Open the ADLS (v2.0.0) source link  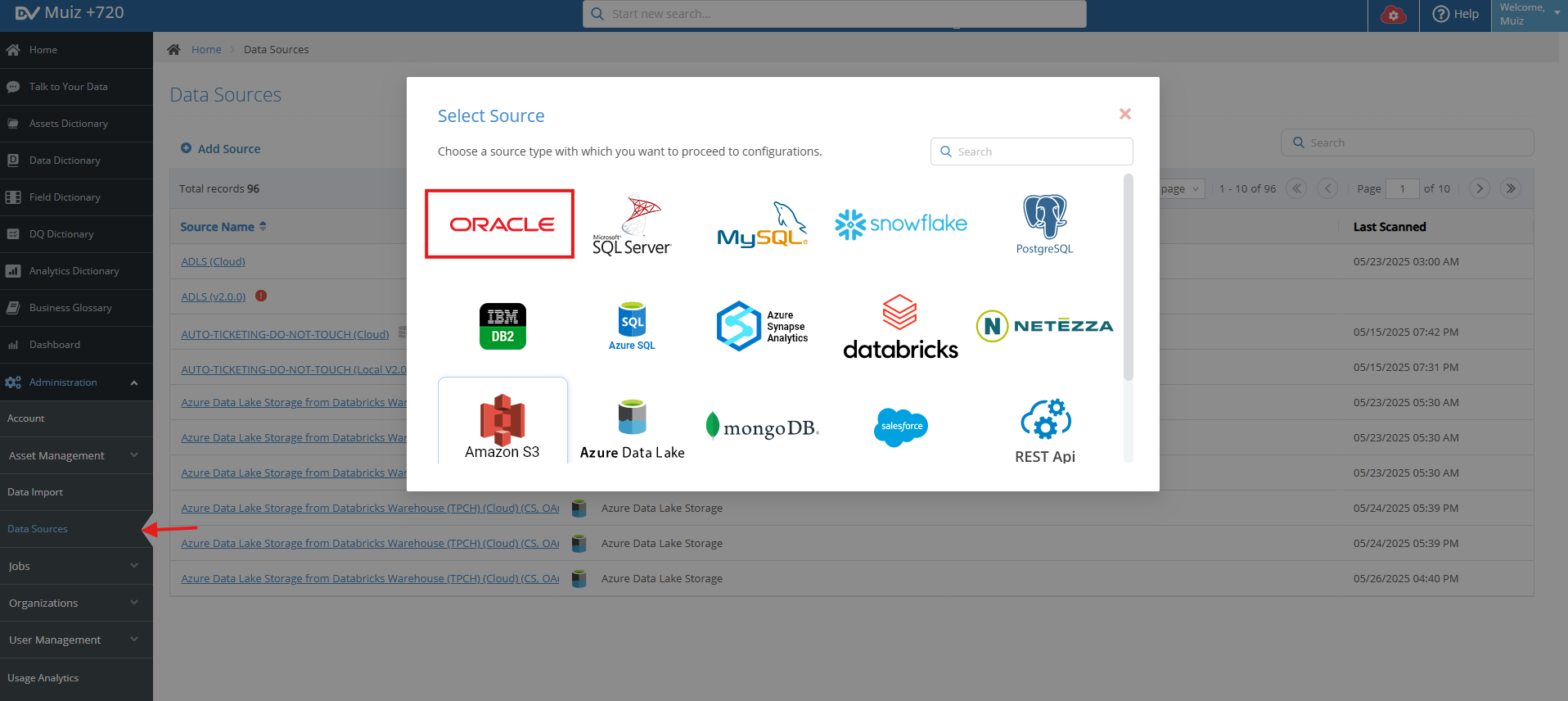click(x=213, y=297)
